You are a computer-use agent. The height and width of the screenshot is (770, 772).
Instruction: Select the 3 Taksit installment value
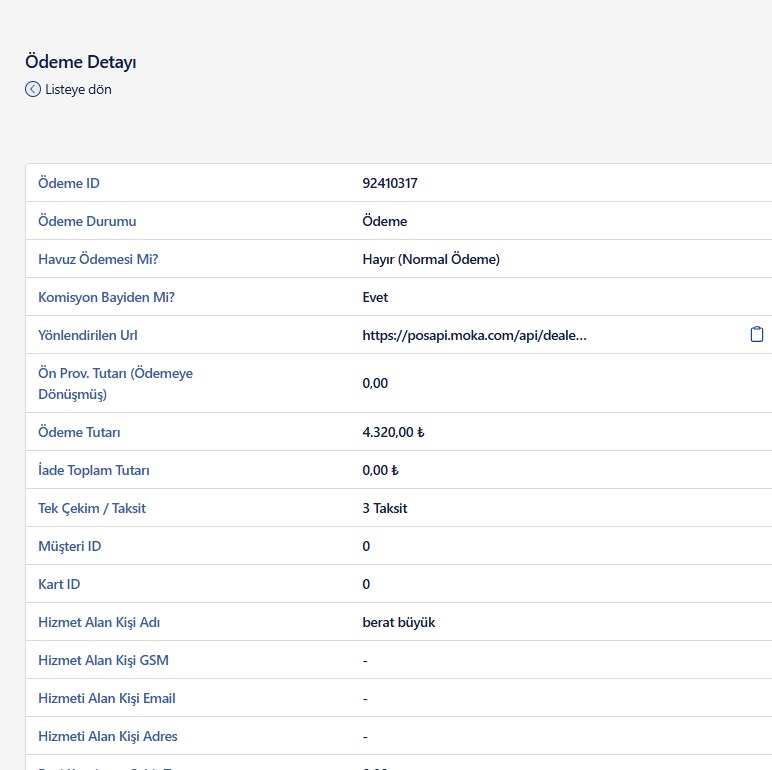click(384, 508)
